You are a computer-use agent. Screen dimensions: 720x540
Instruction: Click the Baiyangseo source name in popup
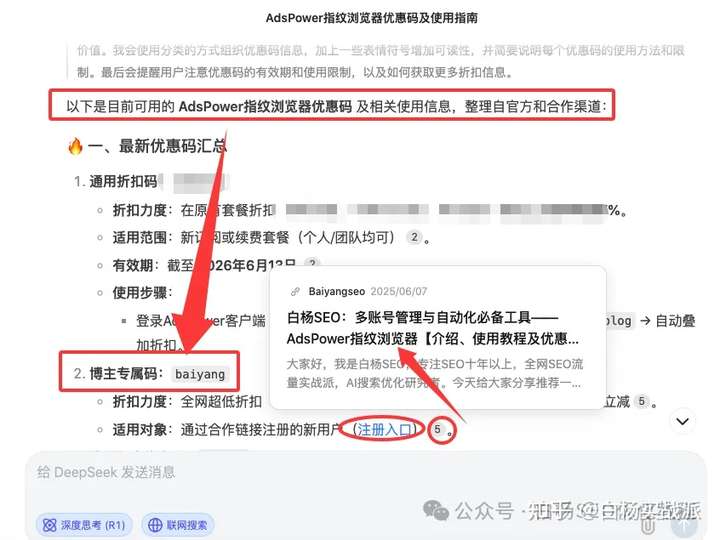[337, 292]
